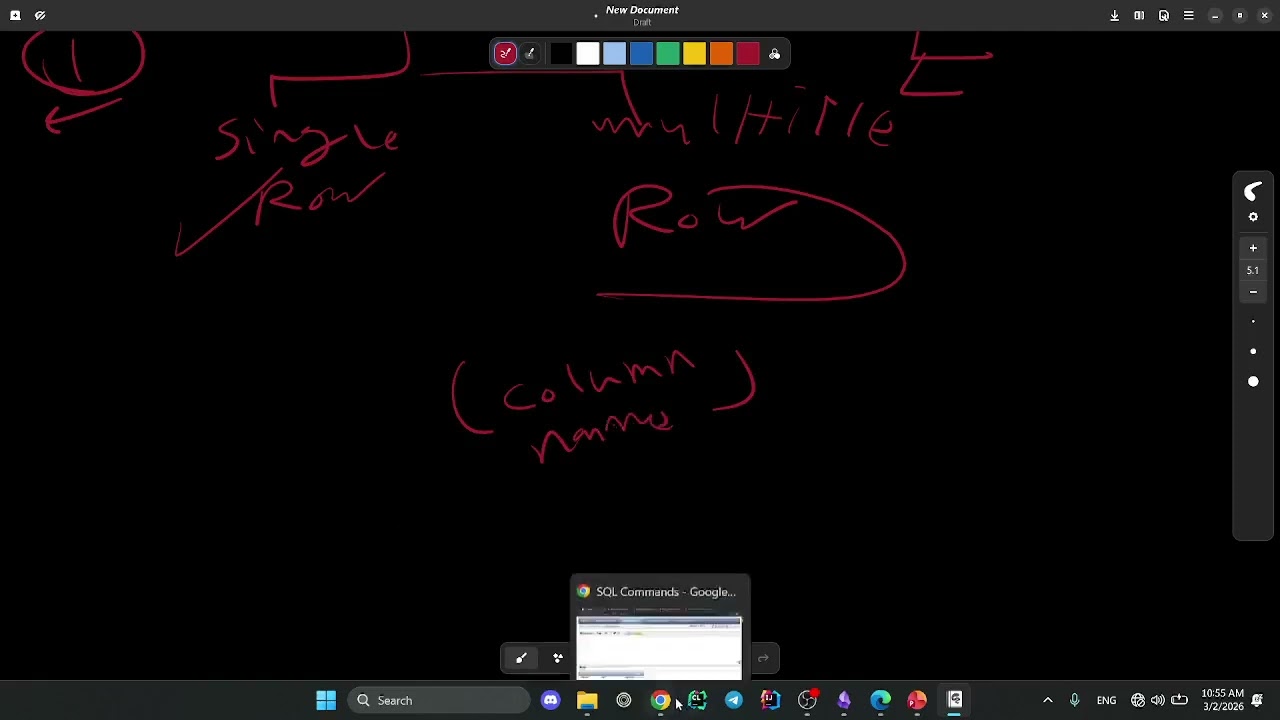Choose the yellow color swatch
The width and height of the screenshot is (1280, 720).
pos(694,54)
